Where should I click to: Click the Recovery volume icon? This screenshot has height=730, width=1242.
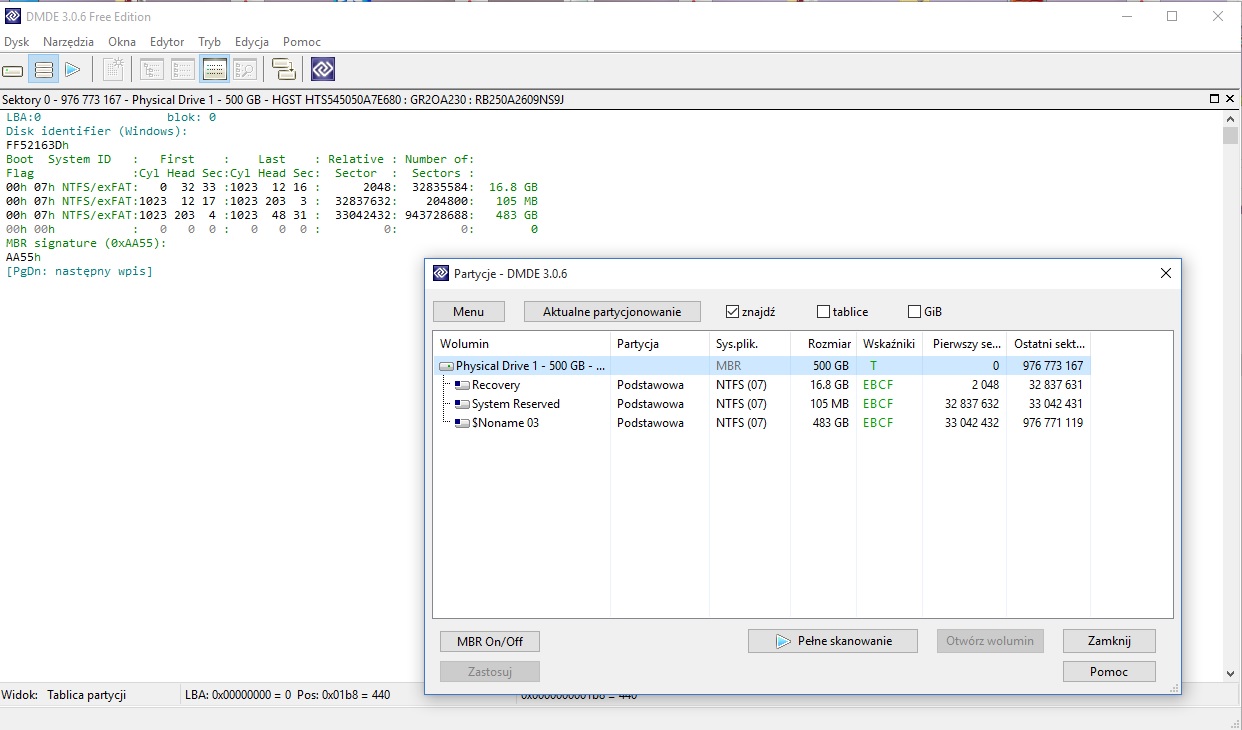coord(462,385)
